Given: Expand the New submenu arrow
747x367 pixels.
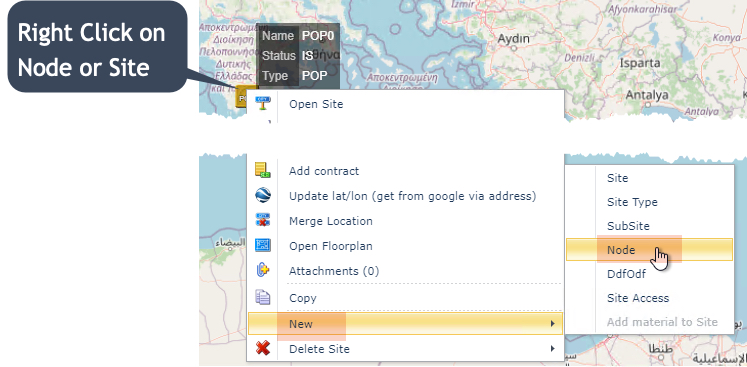Looking at the screenshot, I should (553, 324).
